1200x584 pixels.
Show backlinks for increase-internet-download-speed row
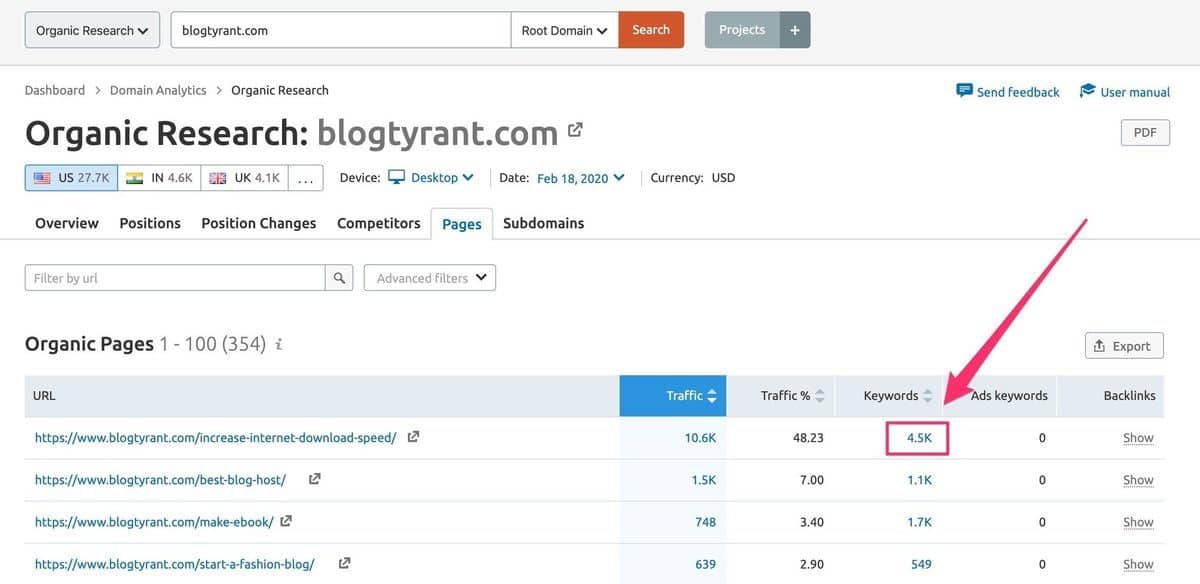pos(1138,438)
